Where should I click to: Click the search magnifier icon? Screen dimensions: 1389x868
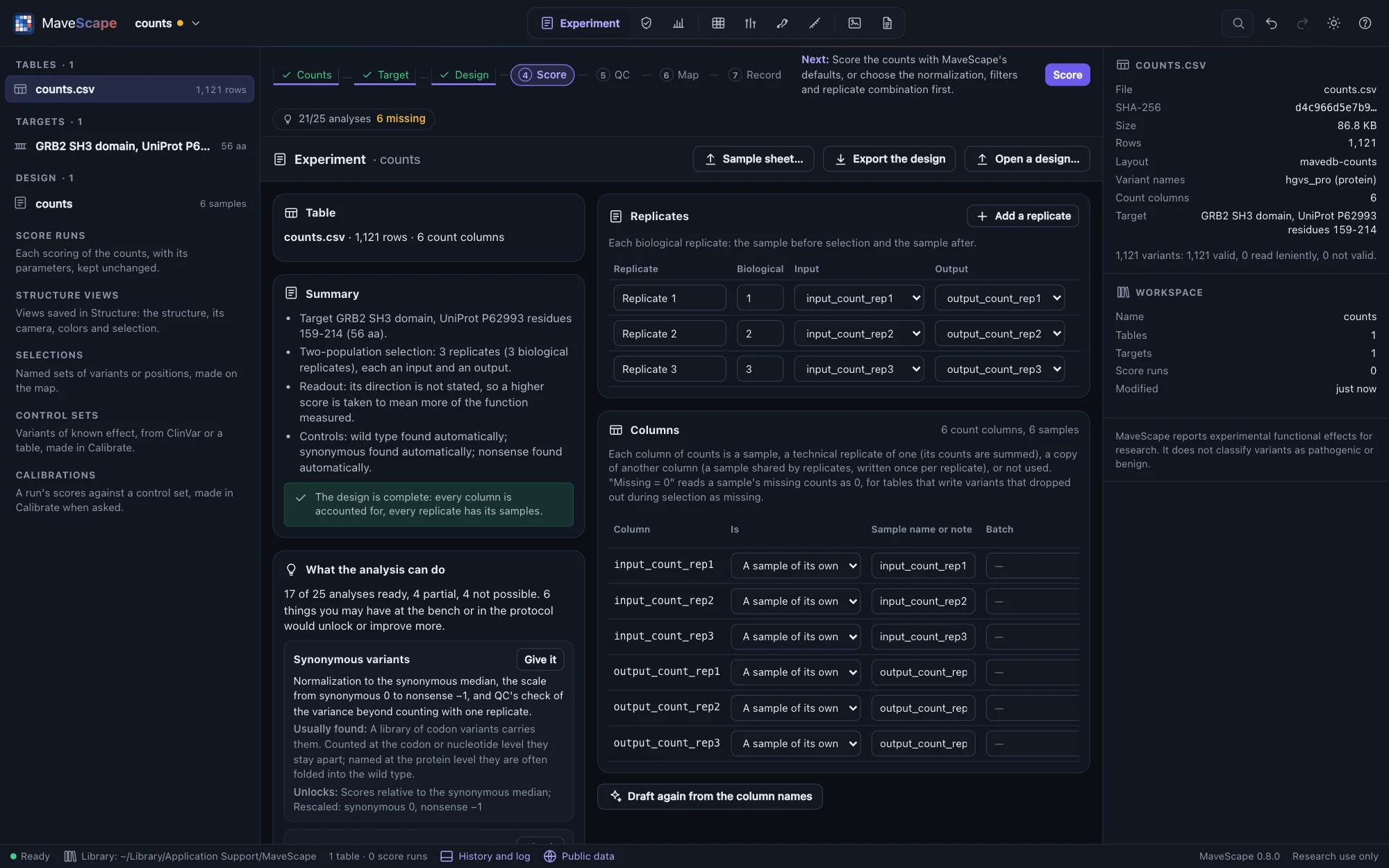pos(1238,23)
